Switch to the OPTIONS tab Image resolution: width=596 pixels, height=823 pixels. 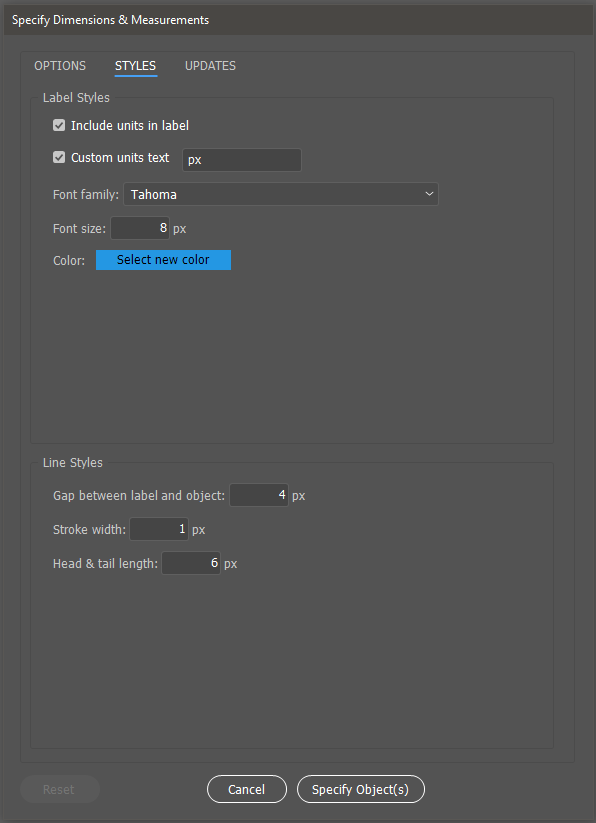pyautogui.click(x=59, y=65)
